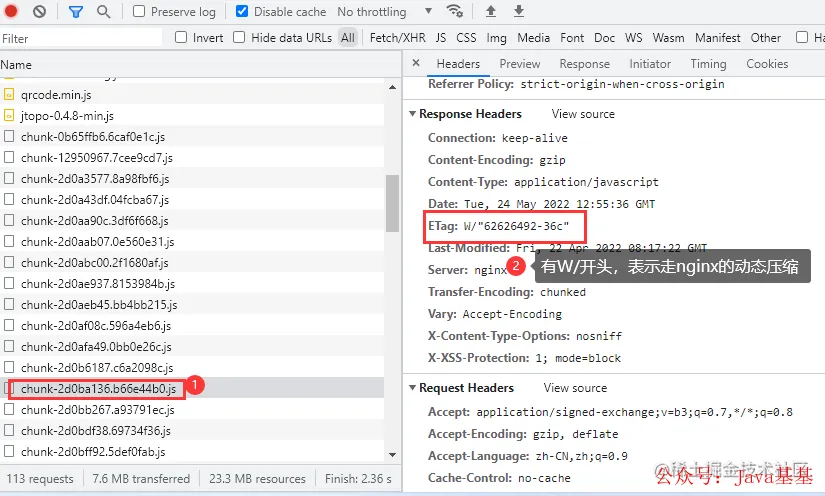Select jtopo-0.4.8-min.js file icon
The height and width of the screenshot is (496, 825).
pos(9,115)
